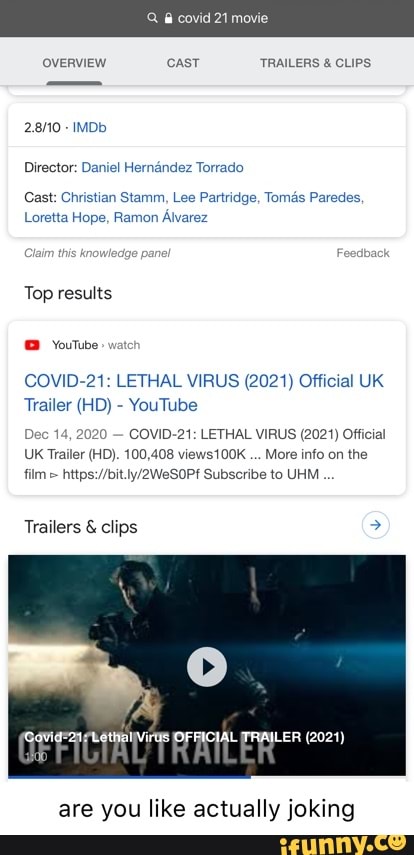Open Loretta Hope cast link
The width and height of the screenshot is (414, 855).
click(x=66, y=218)
